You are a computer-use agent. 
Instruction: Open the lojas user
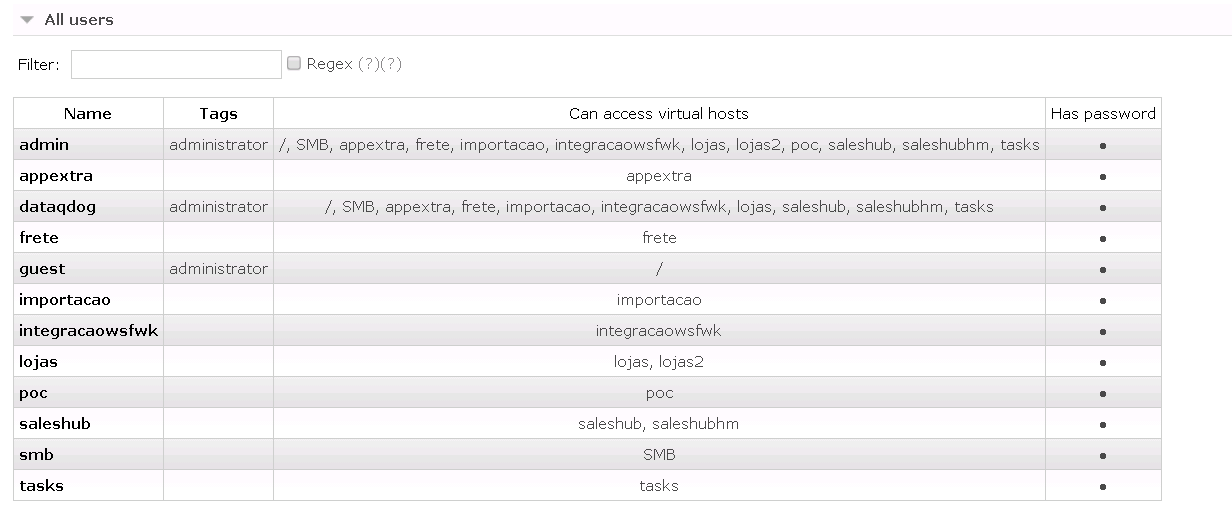(38, 361)
